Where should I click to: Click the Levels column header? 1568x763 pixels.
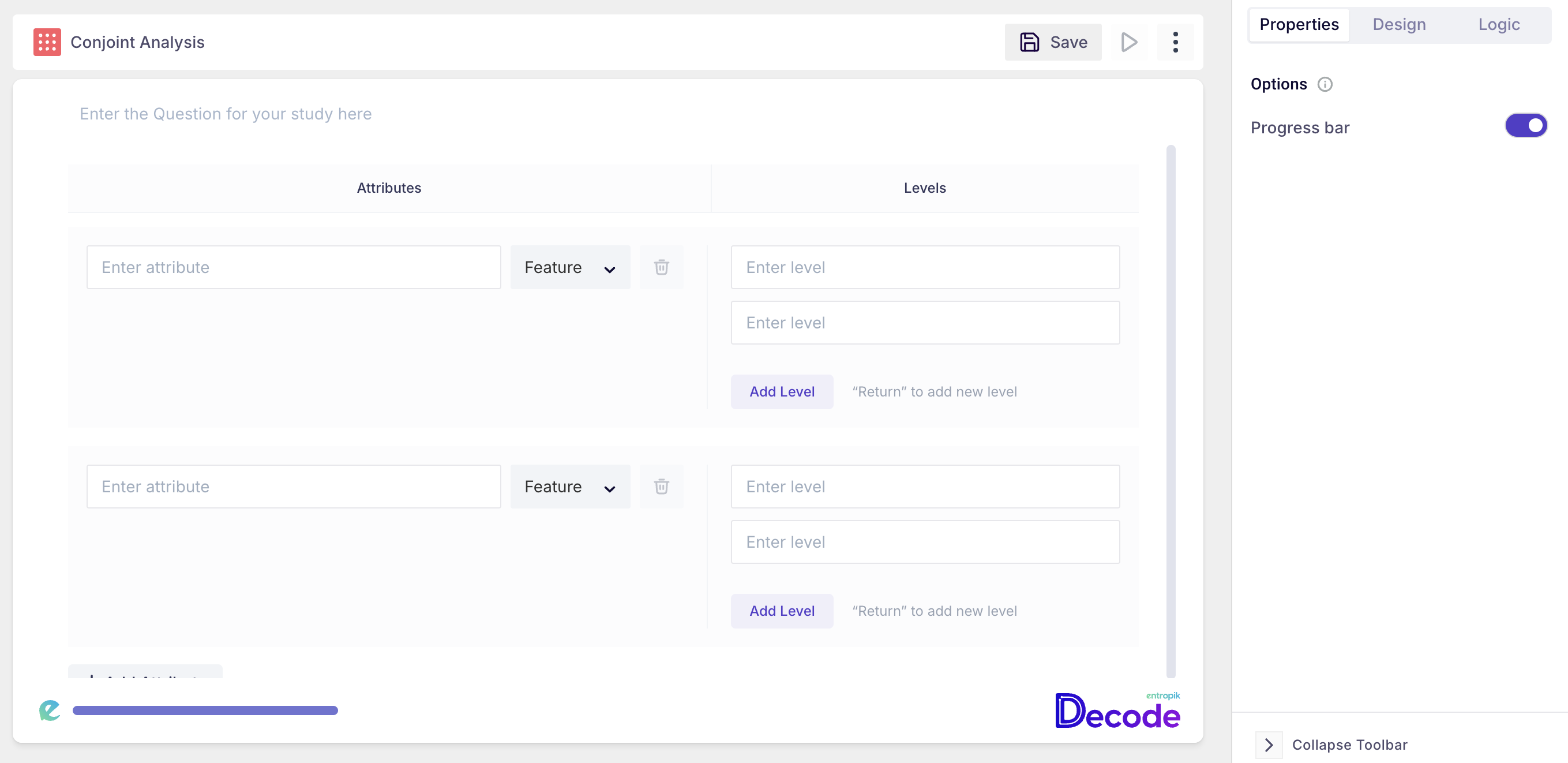point(925,188)
